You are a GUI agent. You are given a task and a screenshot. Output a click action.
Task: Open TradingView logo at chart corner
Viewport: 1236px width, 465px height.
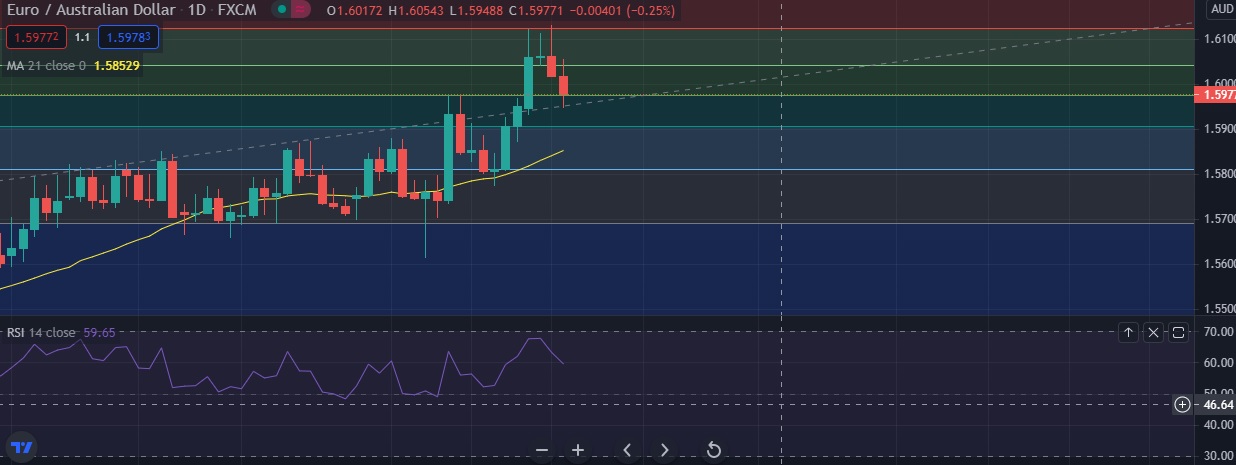(22, 446)
